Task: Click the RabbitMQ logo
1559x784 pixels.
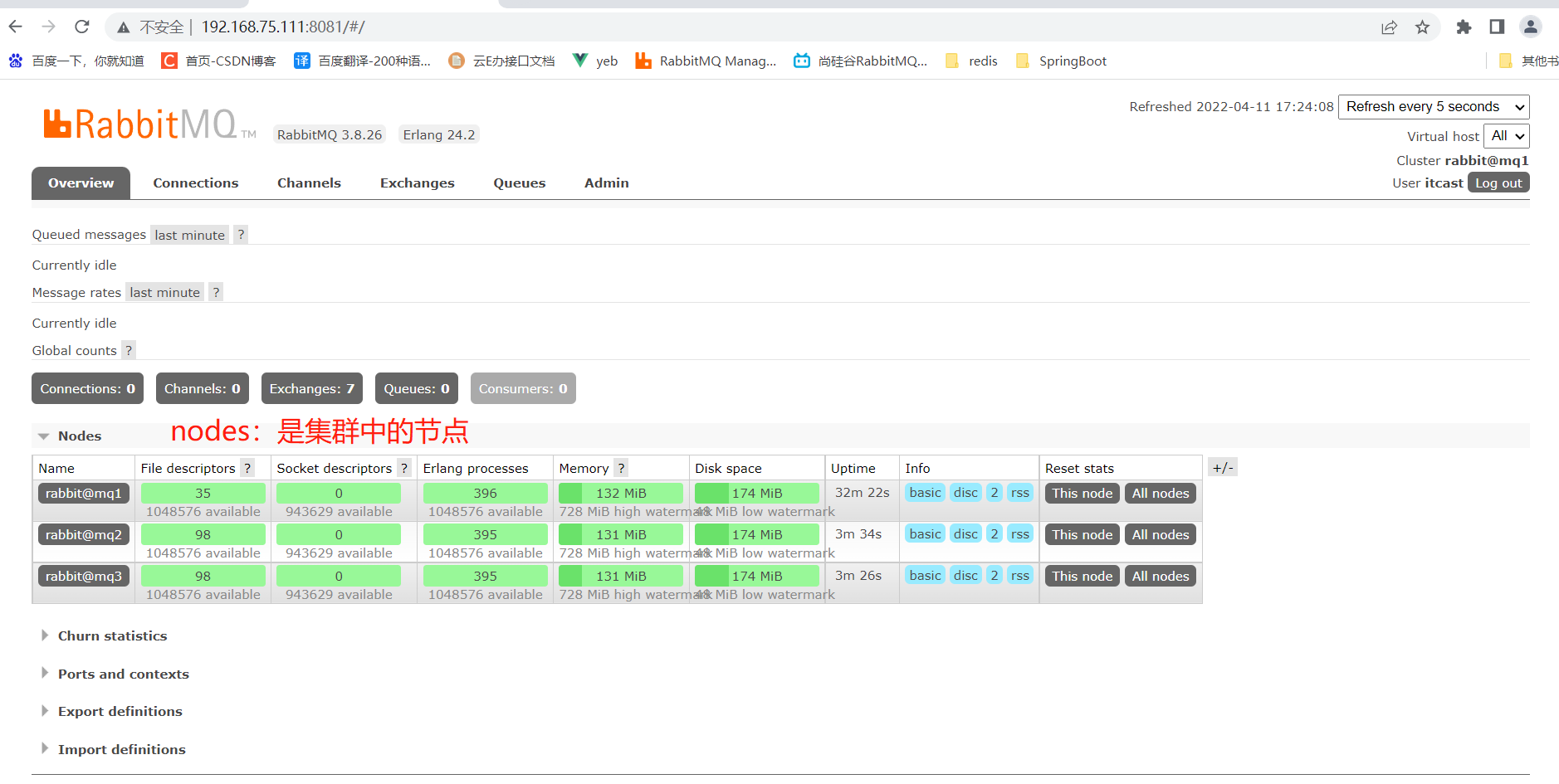Action: pyautogui.click(x=149, y=124)
